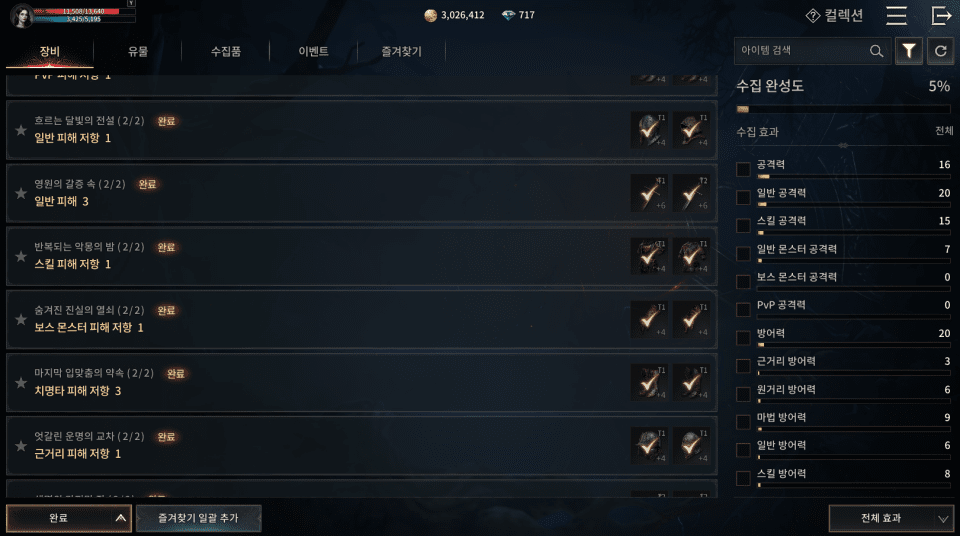Click the search magnifier icon
960x536 pixels.
pos(877,51)
